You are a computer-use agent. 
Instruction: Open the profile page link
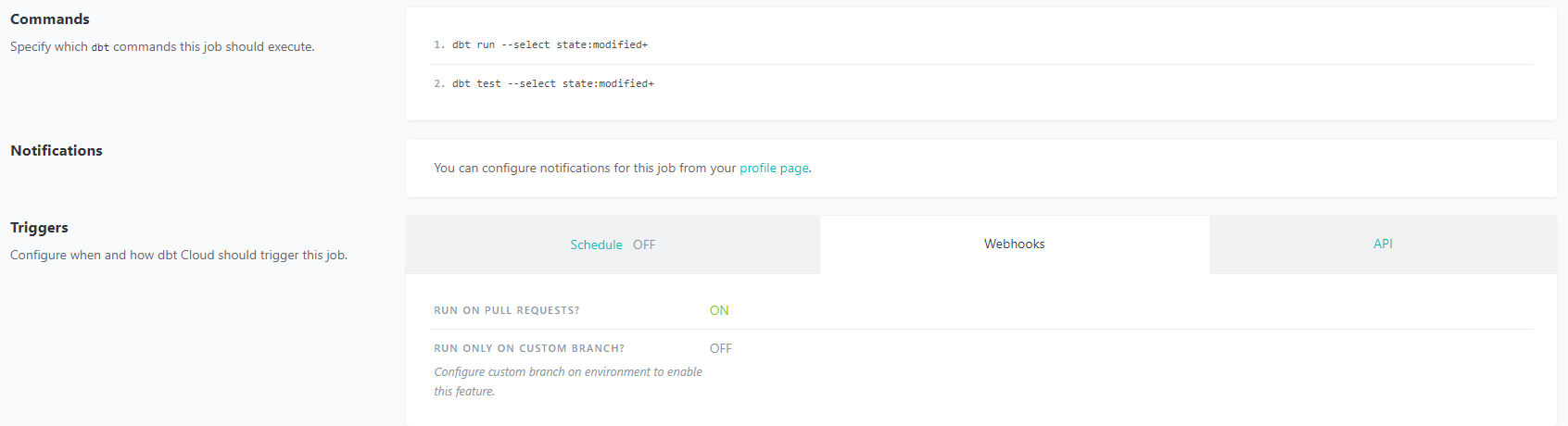pyautogui.click(x=774, y=169)
